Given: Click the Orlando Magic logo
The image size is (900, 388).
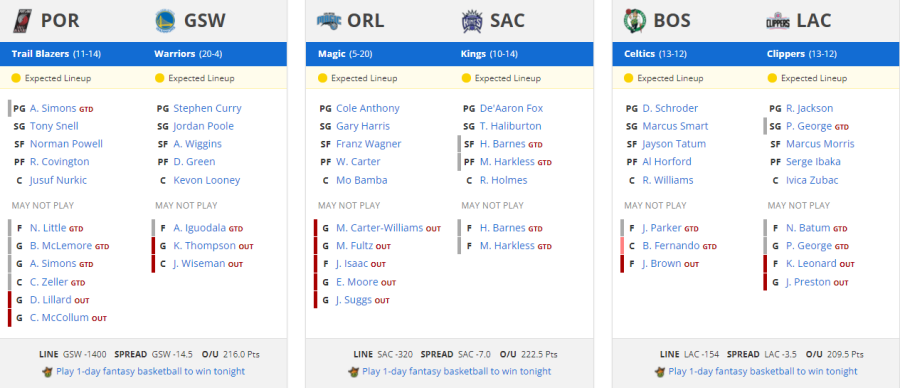Looking at the screenshot, I should (329, 21).
